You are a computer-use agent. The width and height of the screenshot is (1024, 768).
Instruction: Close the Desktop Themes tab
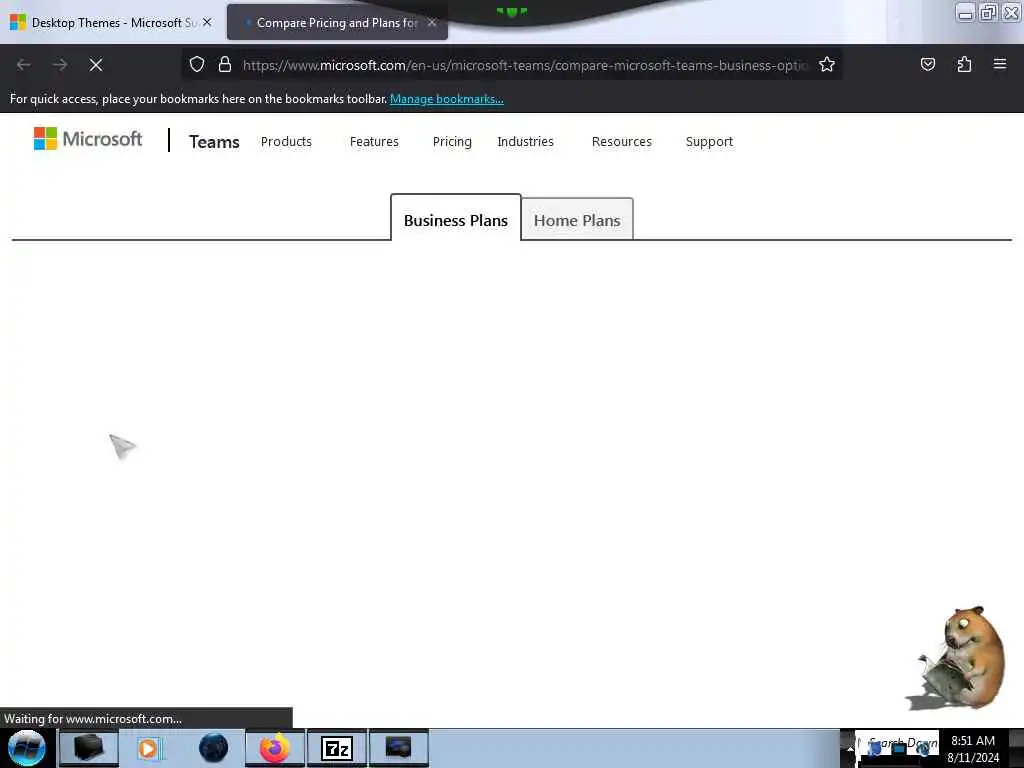(207, 22)
